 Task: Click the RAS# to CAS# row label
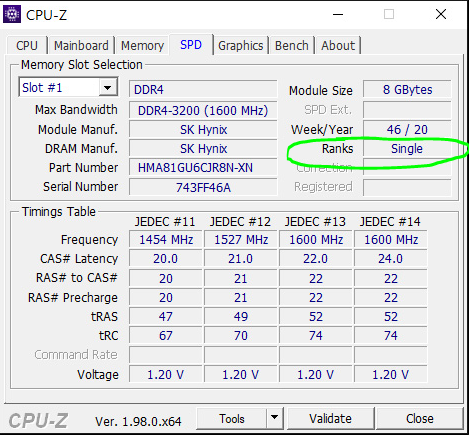coord(77,278)
